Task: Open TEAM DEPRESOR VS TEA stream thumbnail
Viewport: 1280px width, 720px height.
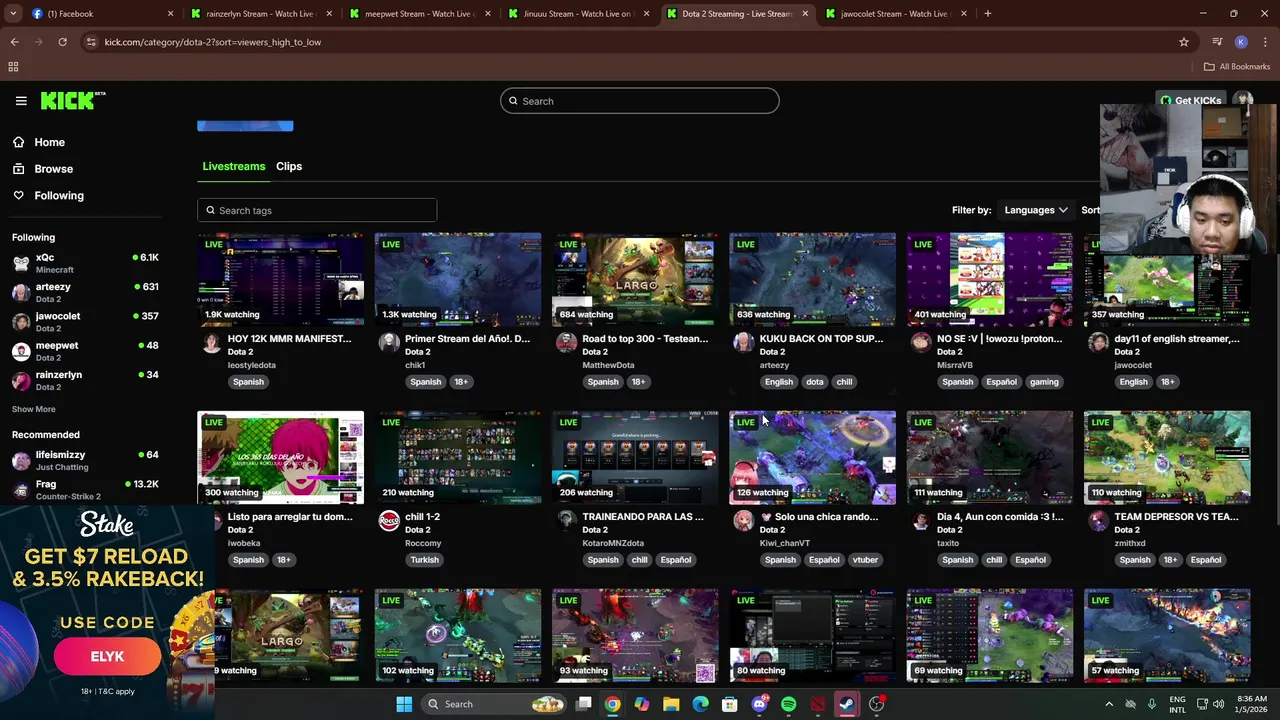Action: 1167,457
